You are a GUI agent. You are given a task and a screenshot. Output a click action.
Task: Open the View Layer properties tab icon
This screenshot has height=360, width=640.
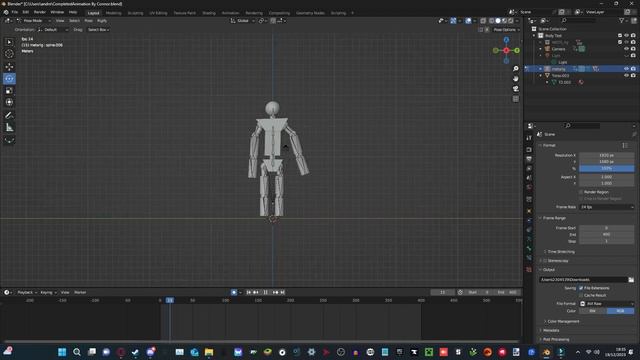pyautogui.click(x=529, y=168)
